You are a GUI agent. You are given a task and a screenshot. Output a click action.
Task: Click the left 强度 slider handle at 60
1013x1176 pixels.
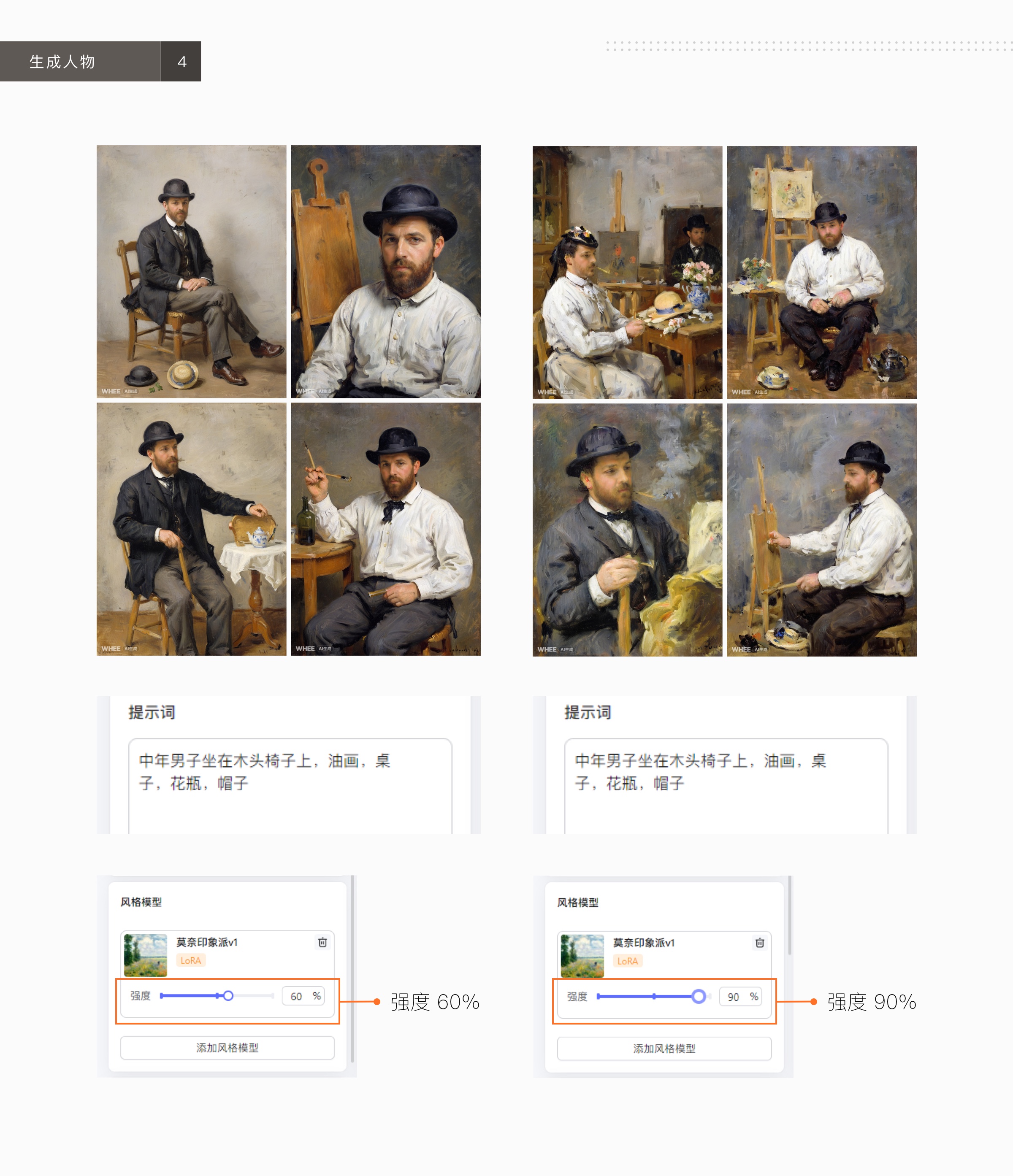228,995
